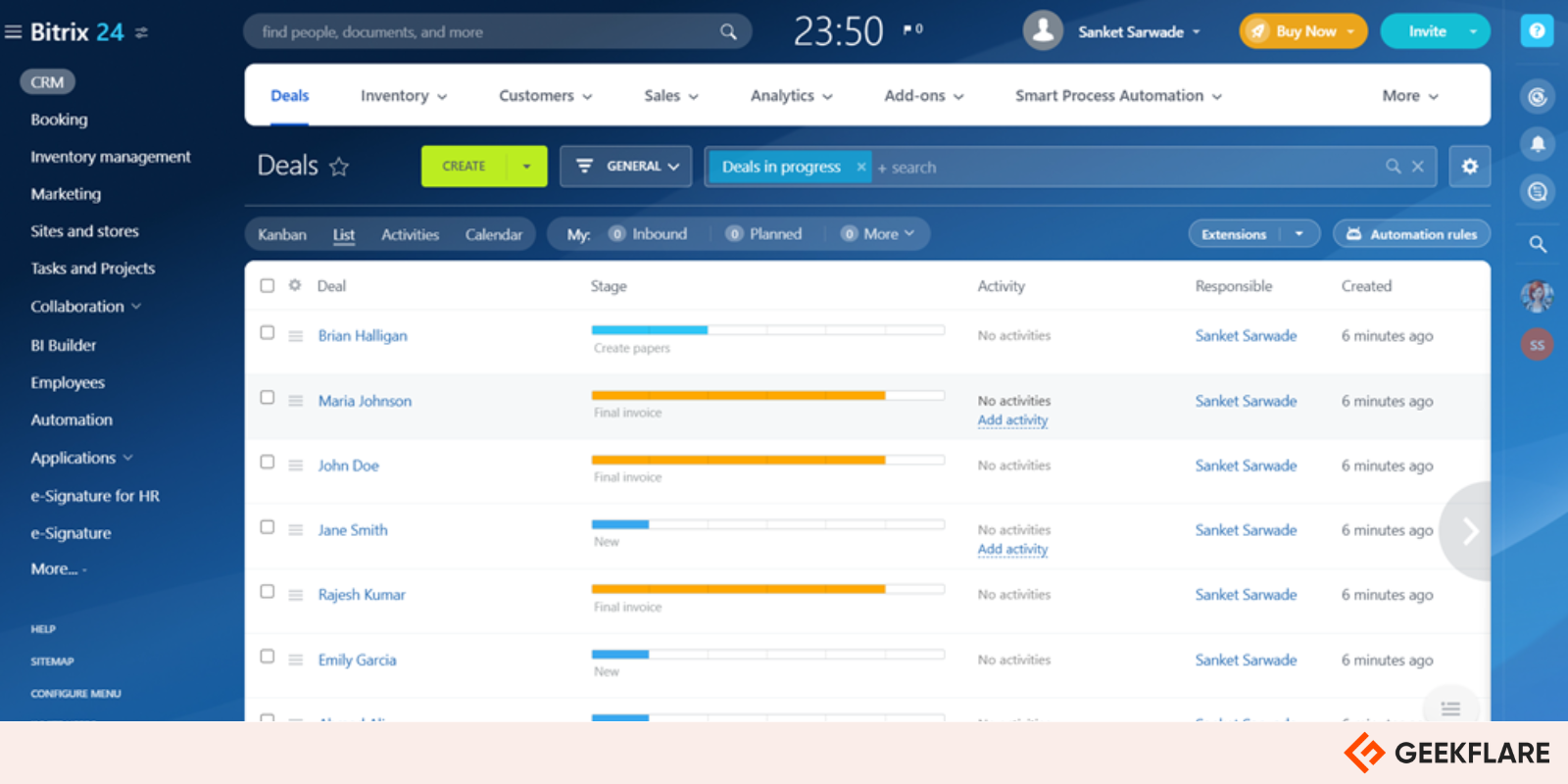Click Jane Smith's New stage progress bar
Screen dimensions: 1568x784
click(768, 524)
